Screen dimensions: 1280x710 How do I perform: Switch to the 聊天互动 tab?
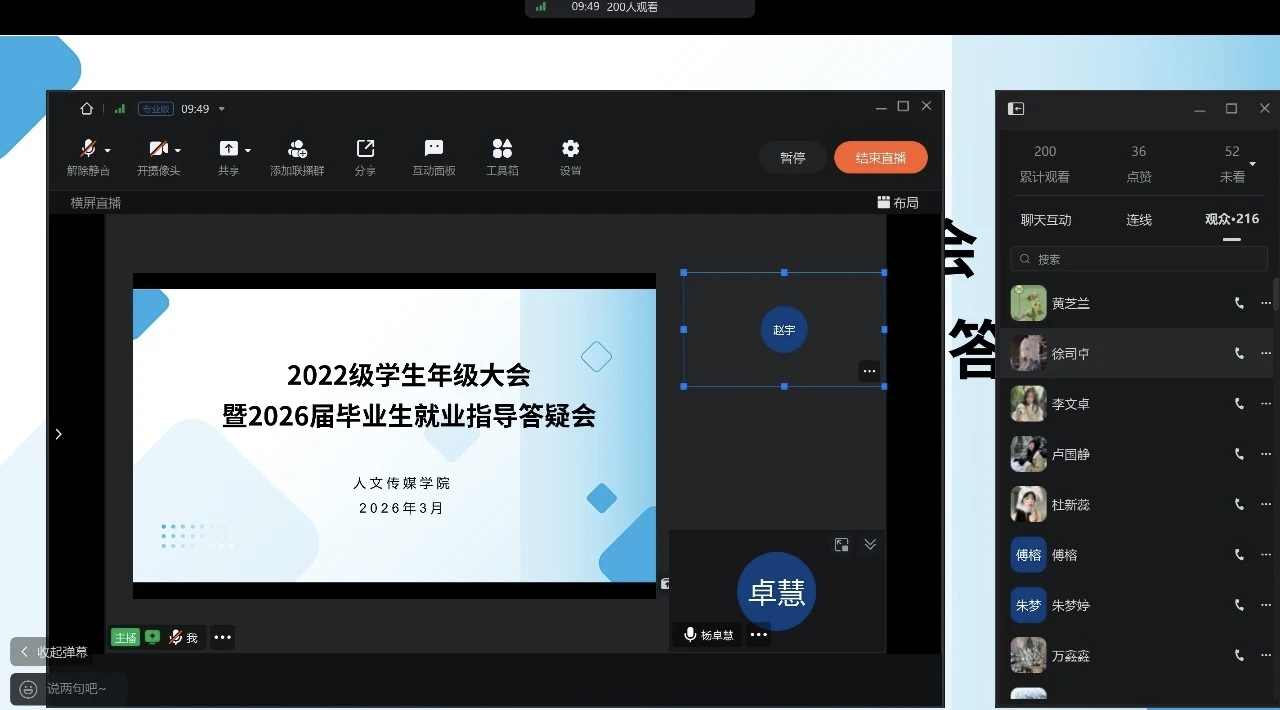1045,220
